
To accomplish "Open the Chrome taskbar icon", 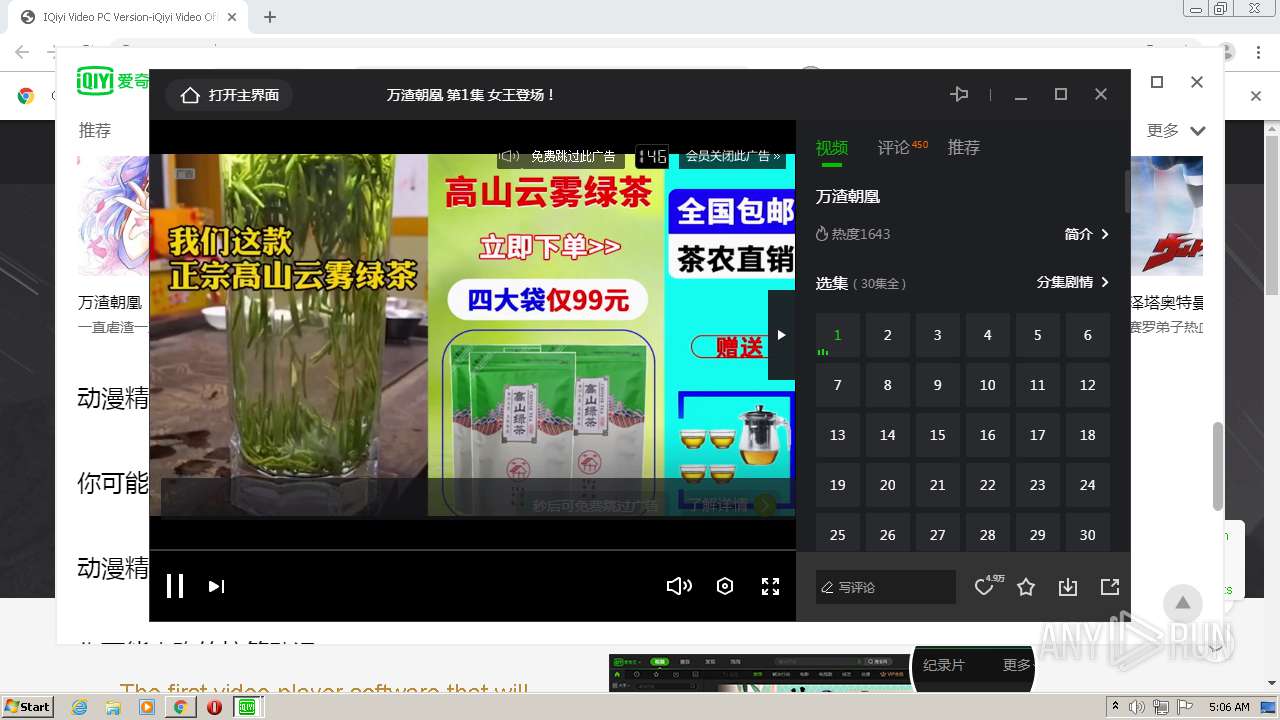I will (180, 707).
